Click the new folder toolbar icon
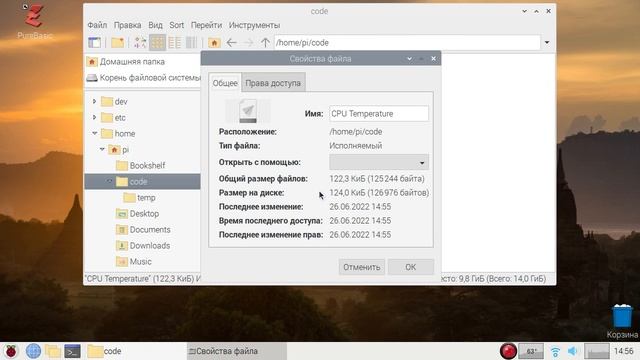 tap(118, 42)
